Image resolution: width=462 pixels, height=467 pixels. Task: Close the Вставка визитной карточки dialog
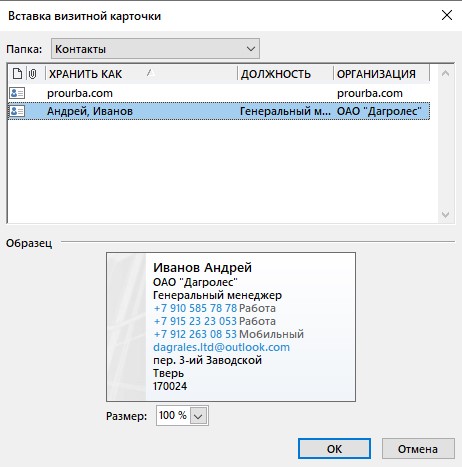click(447, 15)
